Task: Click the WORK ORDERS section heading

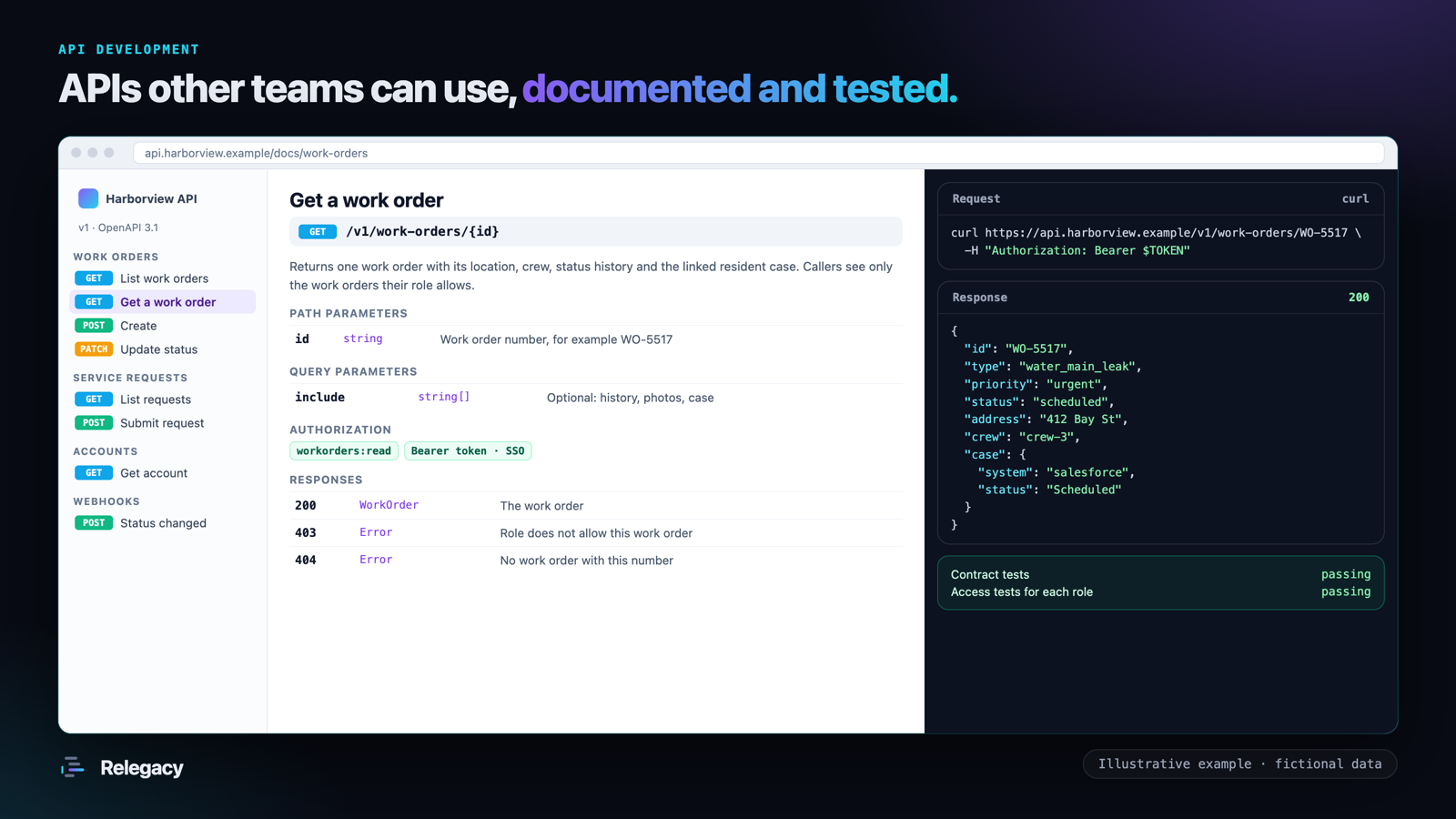Action: coord(116,257)
